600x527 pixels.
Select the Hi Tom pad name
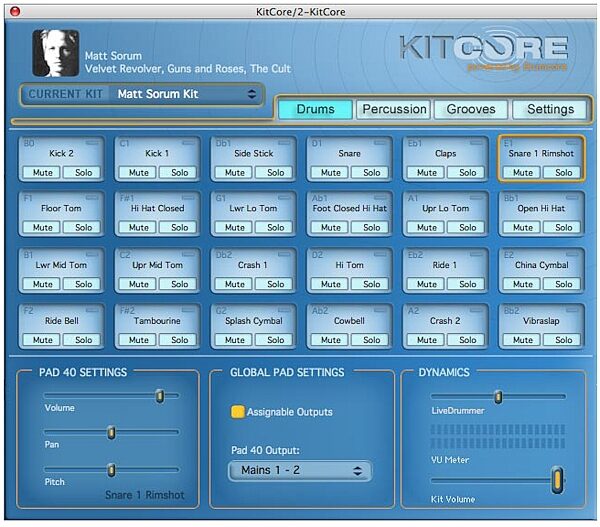(349, 265)
